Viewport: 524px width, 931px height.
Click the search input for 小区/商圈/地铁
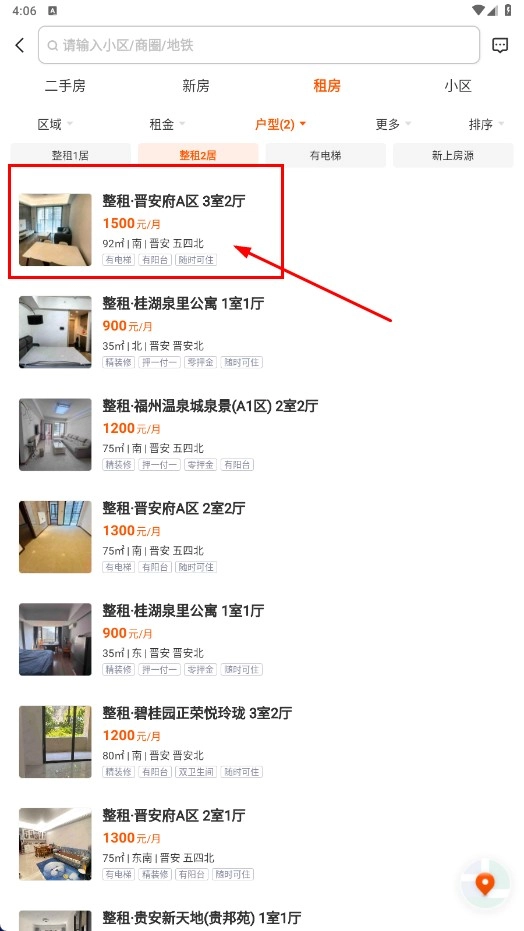tap(259, 45)
